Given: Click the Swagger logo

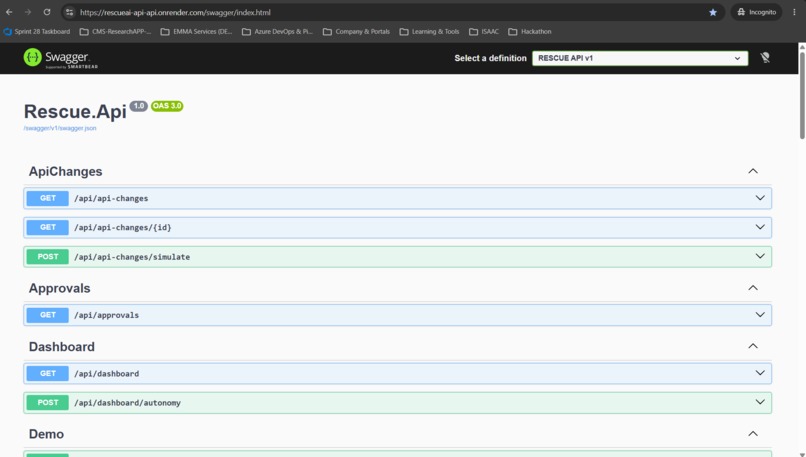Looking at the screenshot, I should [x=61, y=58].
